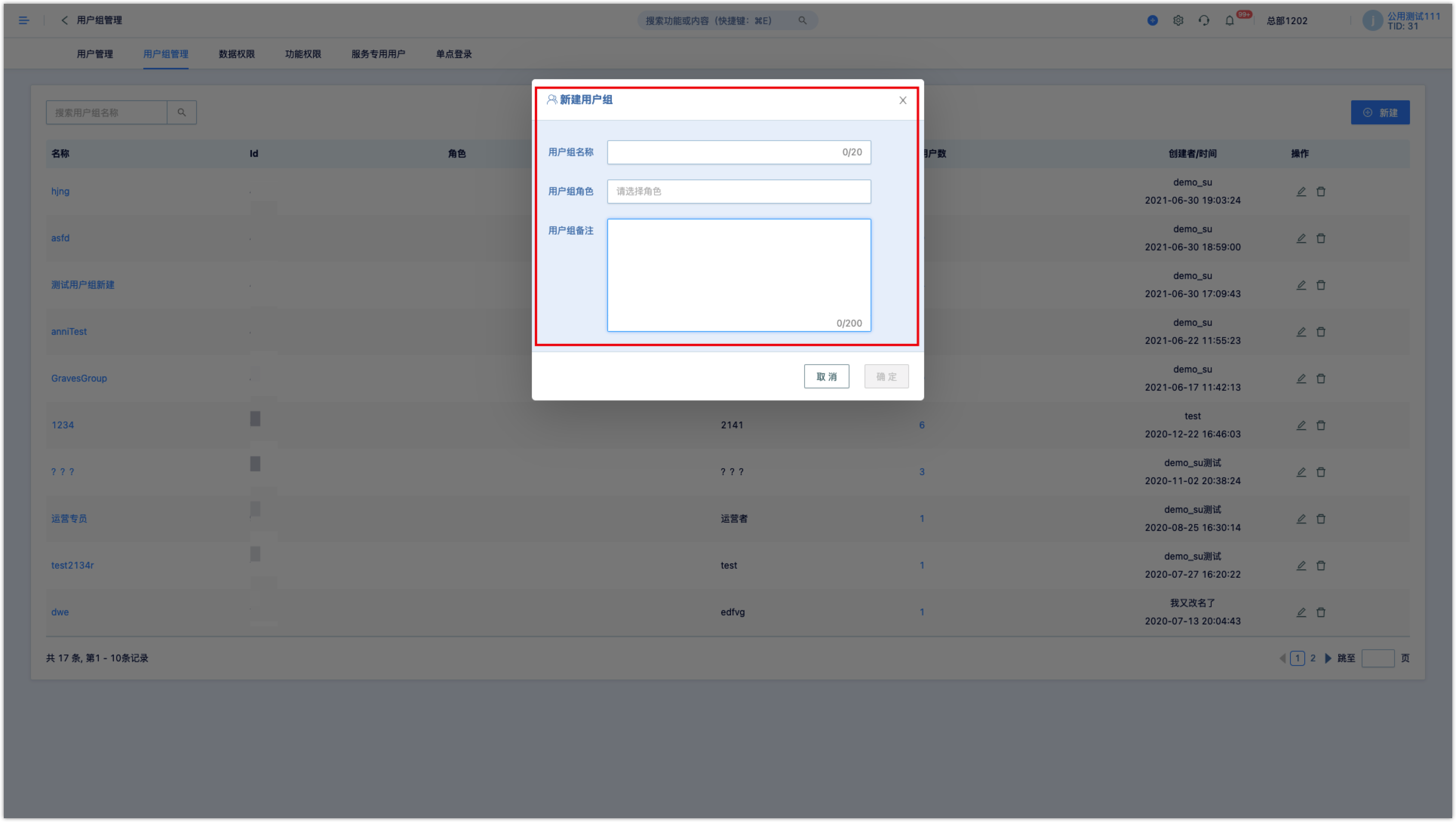Viewport: 1456px width, 822px height.
Task: Edit the 测试用户组新建 row
Action: 1301,285
